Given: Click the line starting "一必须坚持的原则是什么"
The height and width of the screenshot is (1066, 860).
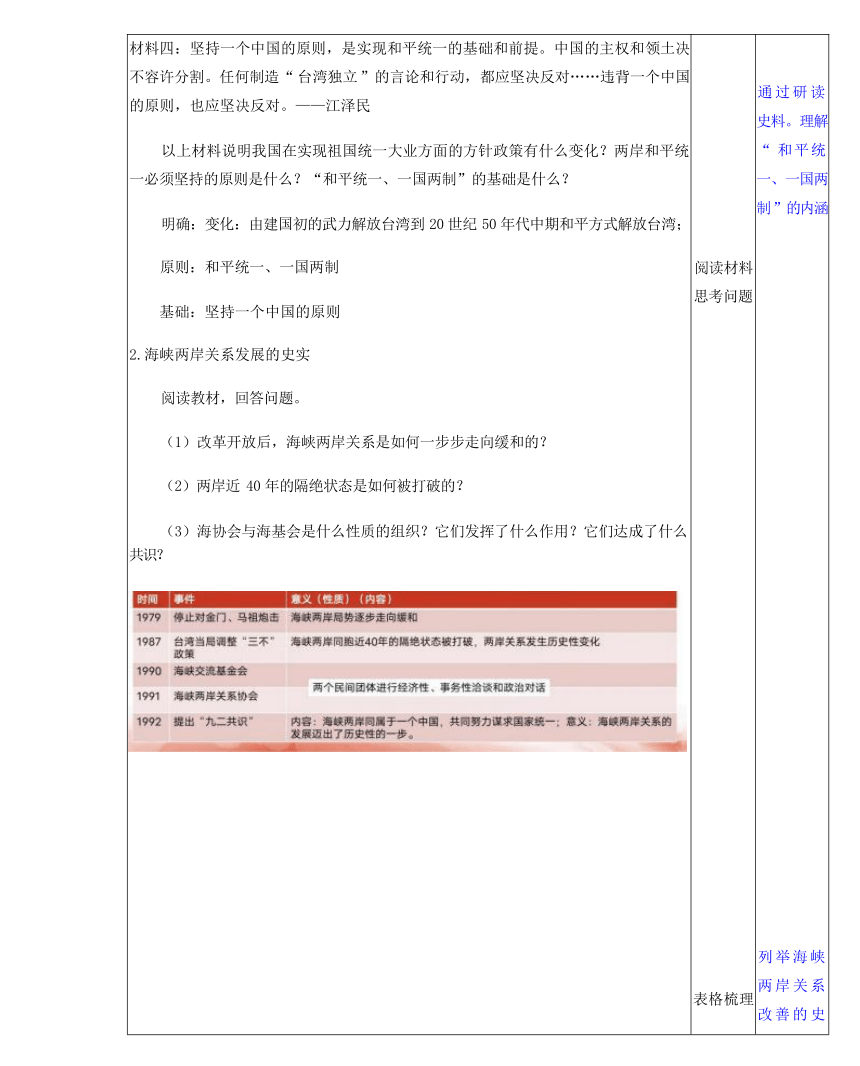Looking at the screenshot, I should (x=349, y=179).
